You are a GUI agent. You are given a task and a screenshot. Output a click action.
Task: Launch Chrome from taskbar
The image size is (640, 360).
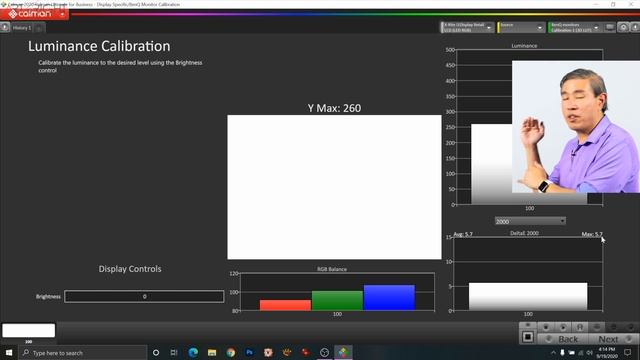coord(231,353)
